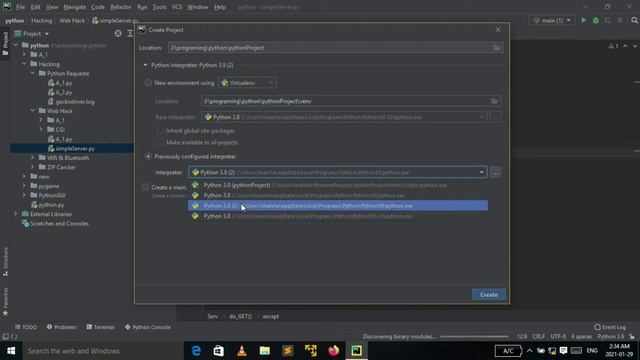Open Navigate menu
Viewport: 640px width, 360px height.
pos(75,7)
